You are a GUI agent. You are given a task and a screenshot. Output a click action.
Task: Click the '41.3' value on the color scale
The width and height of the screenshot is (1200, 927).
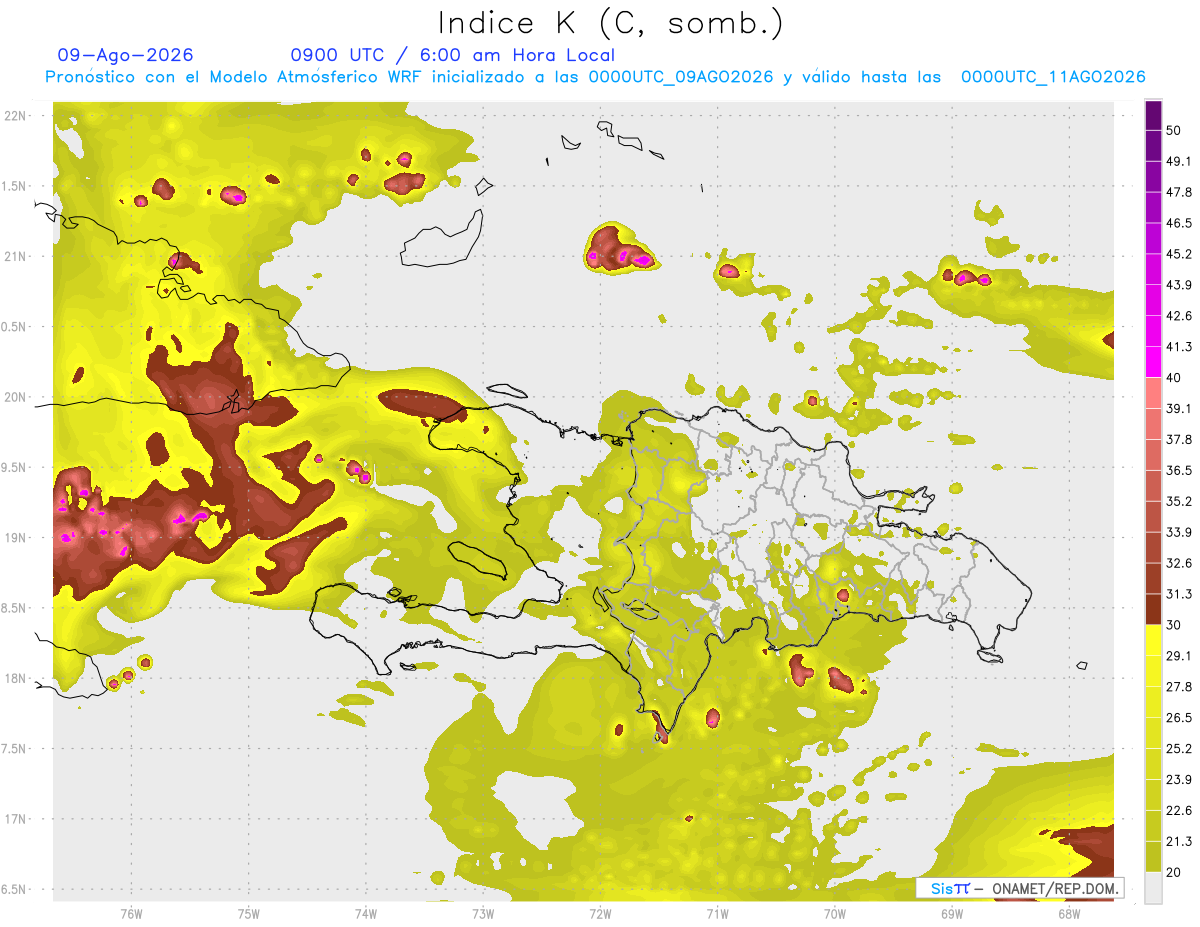click(1179, 347)
